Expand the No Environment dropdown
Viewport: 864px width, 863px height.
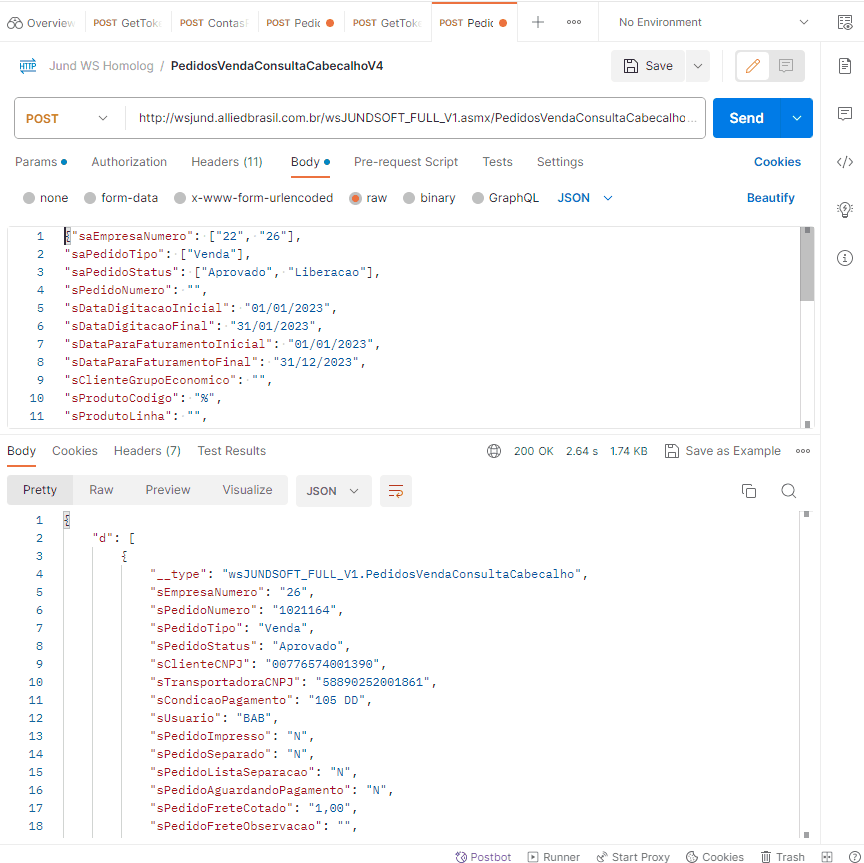point(713,22)
